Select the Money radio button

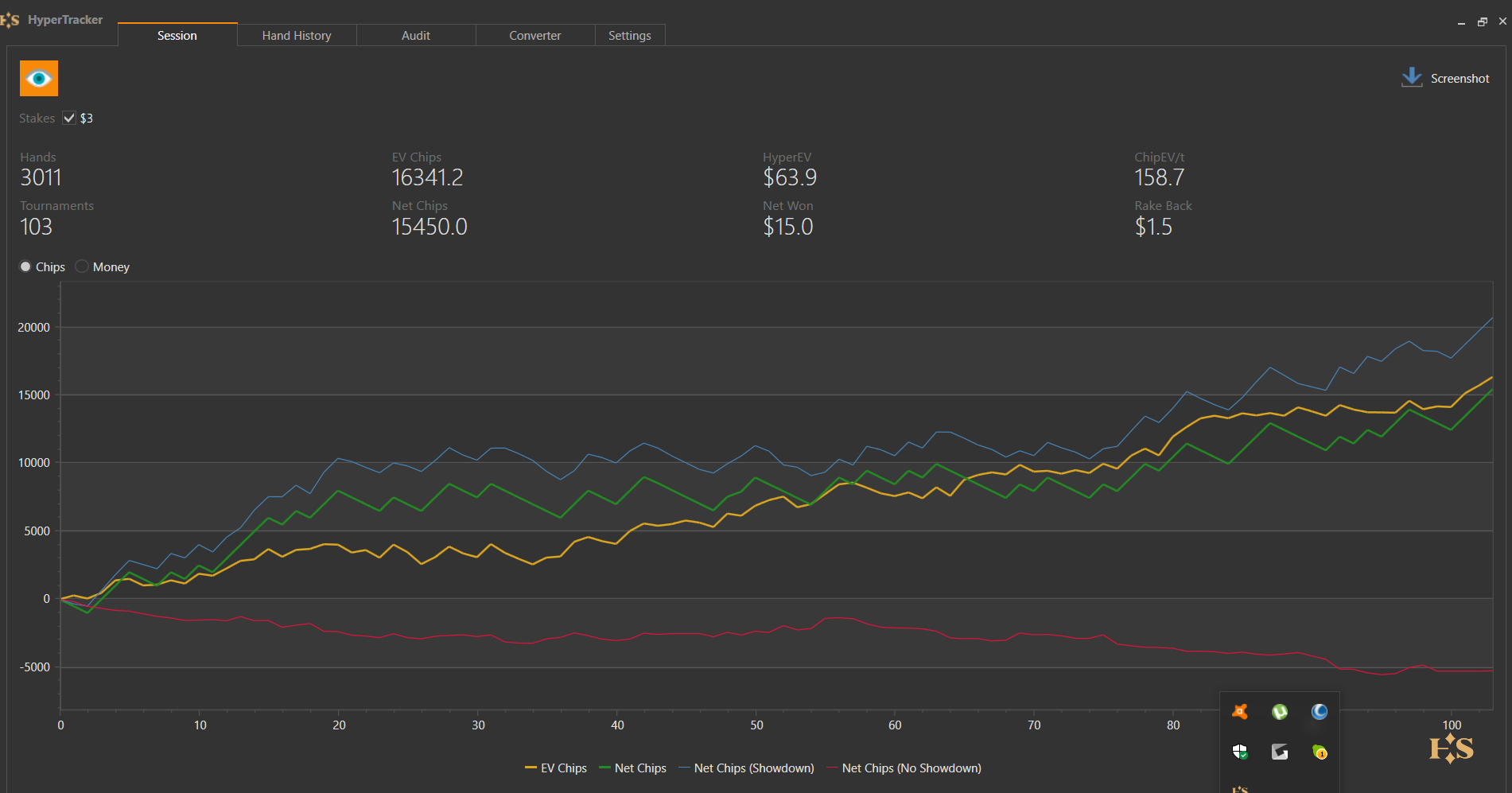pyautogui.click(x=82, y=266)
